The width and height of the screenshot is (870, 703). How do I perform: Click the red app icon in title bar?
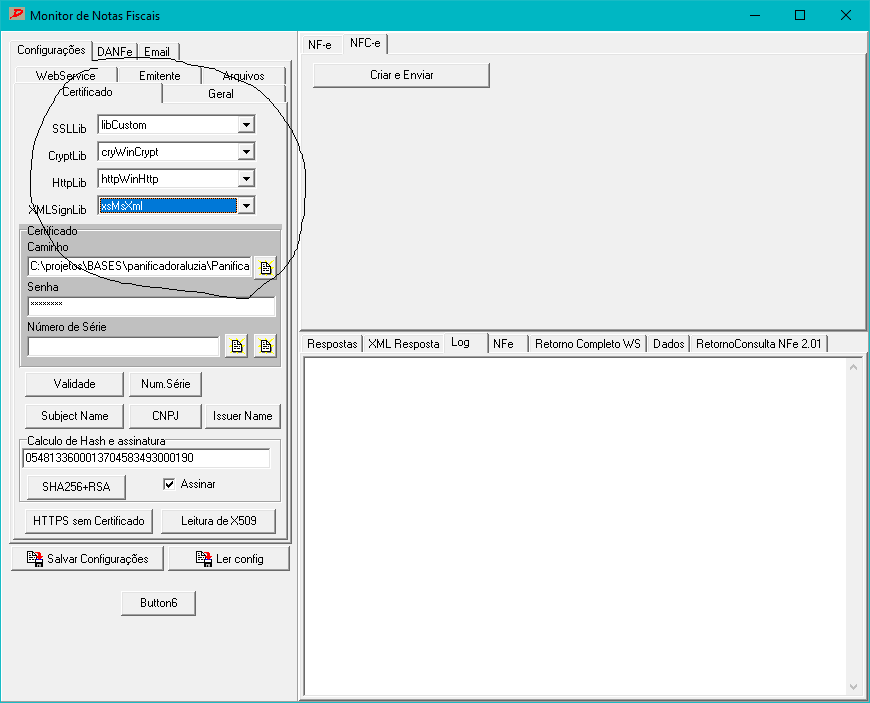(17, 14)
